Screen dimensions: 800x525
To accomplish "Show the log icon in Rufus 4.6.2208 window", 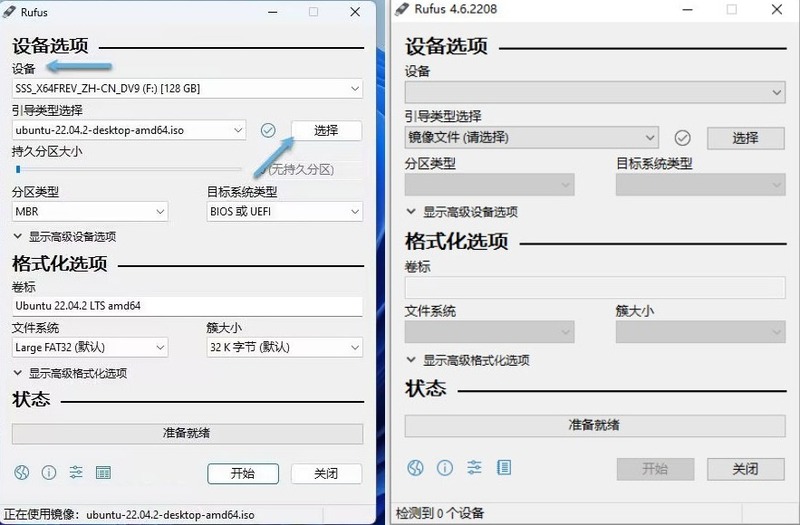I will (504, 467).
